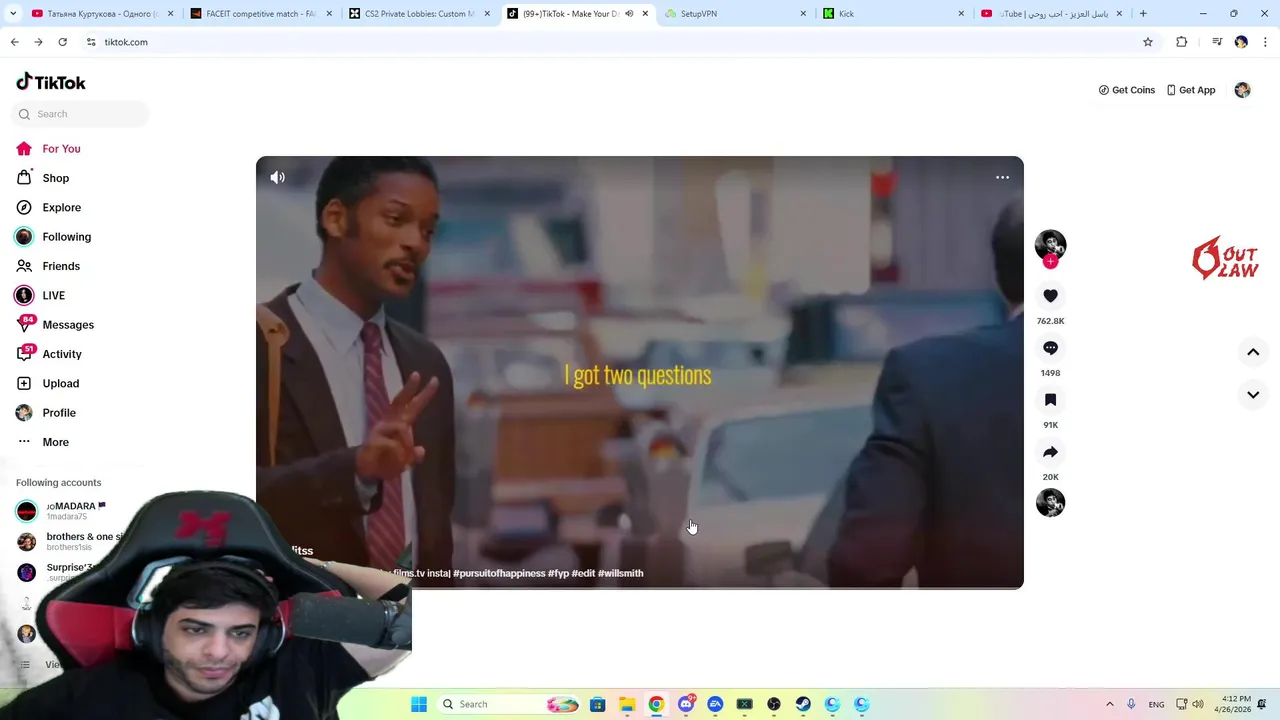Open the site information icon

point(91,42)
